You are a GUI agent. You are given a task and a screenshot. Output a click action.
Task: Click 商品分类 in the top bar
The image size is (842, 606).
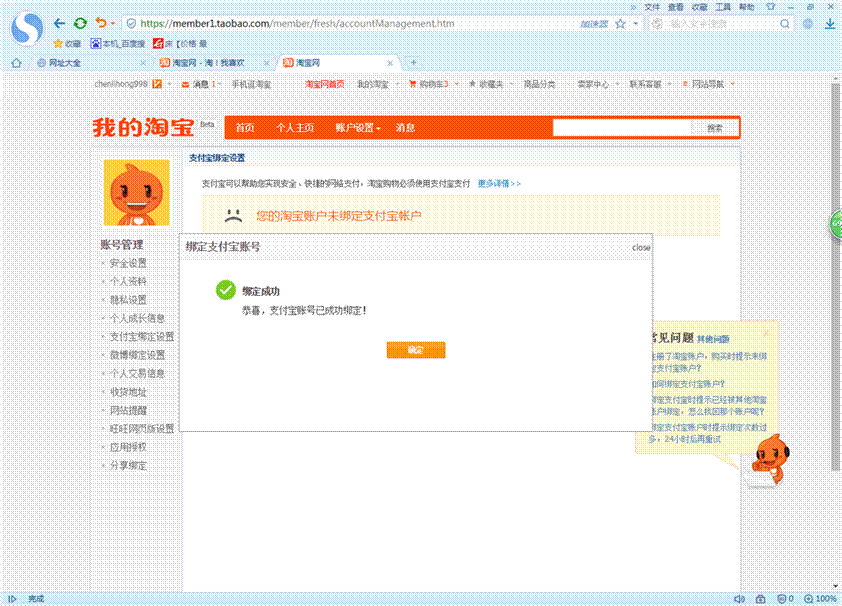539,84
